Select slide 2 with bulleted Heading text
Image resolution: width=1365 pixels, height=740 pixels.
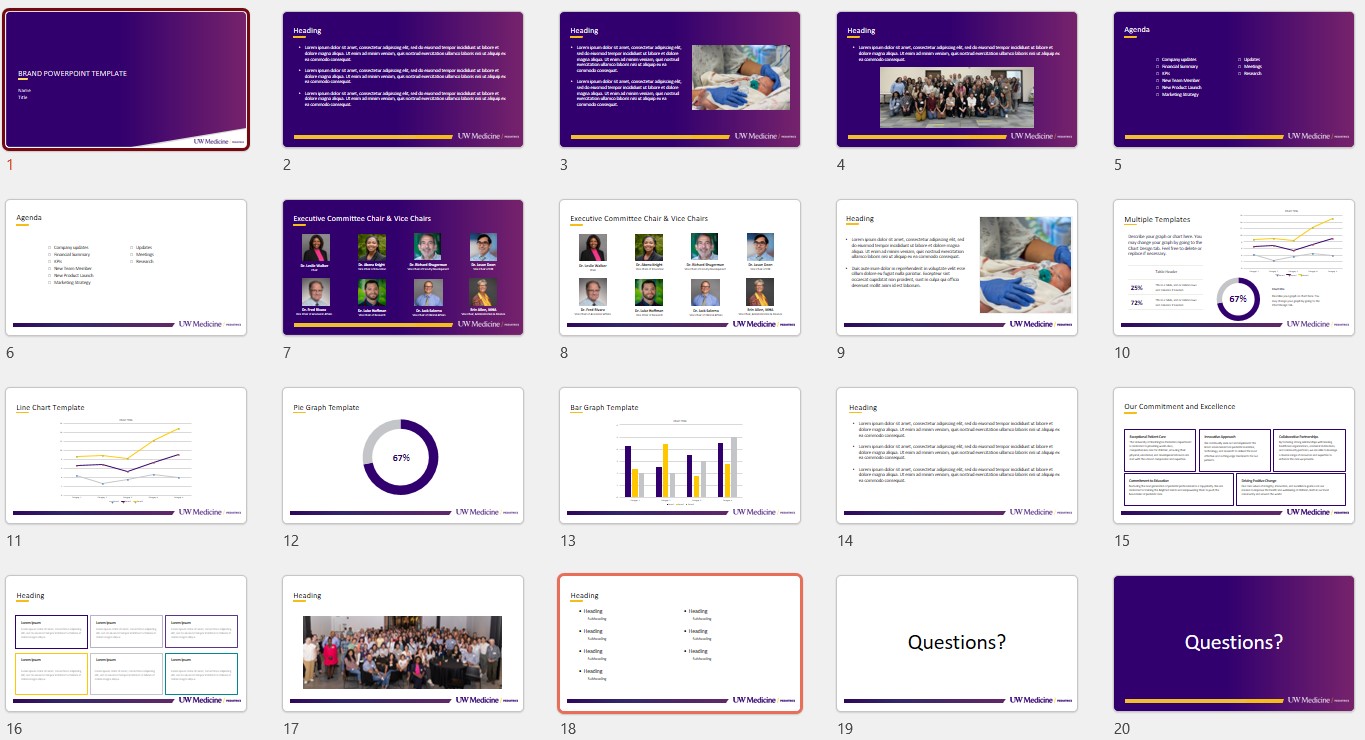click(403, 78)
